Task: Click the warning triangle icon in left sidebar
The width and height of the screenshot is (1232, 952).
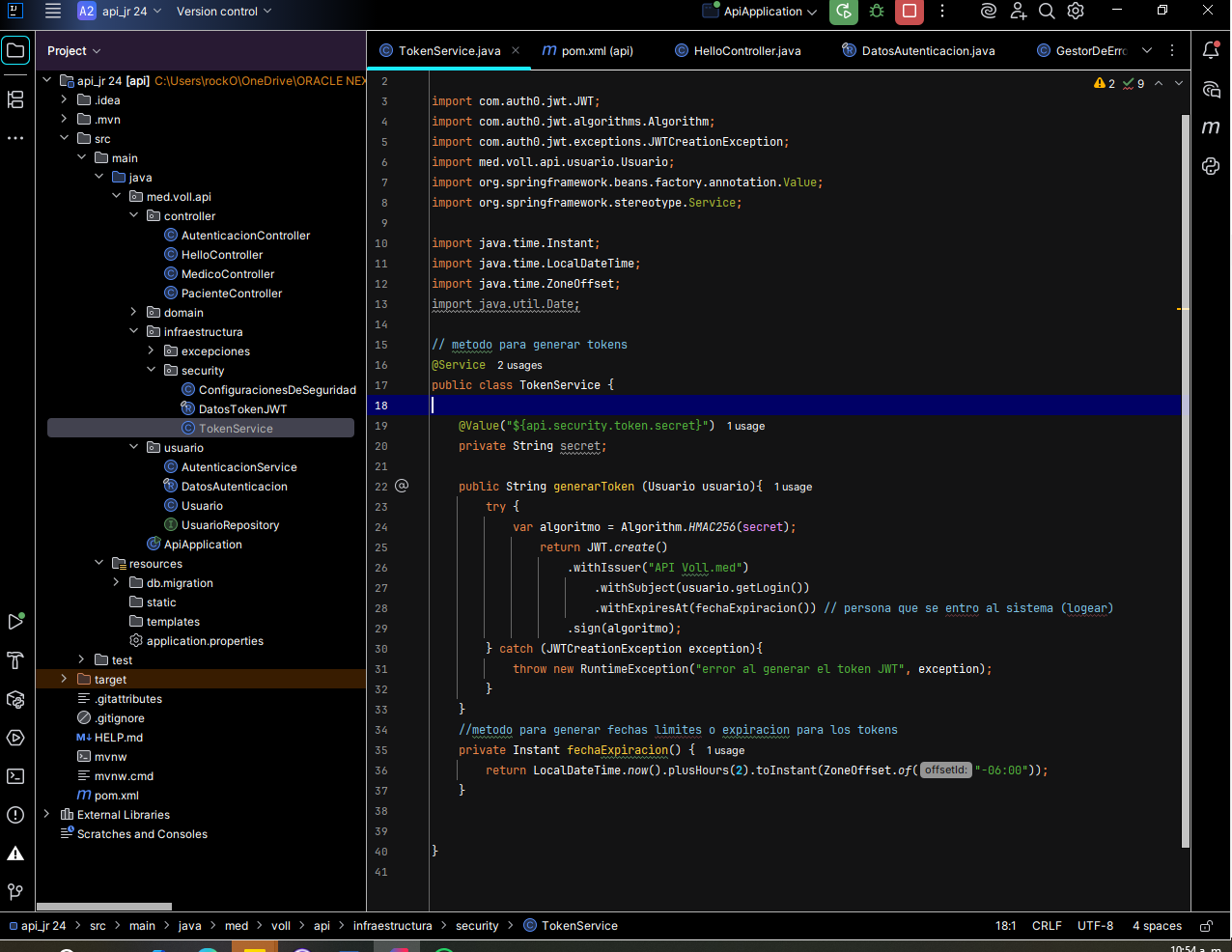Action: (x=15, y=854)
